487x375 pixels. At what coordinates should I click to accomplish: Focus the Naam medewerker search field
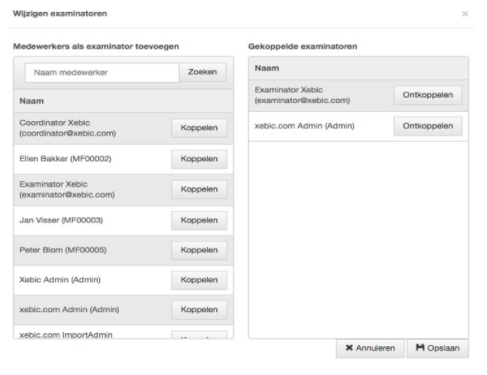(102, 72)
